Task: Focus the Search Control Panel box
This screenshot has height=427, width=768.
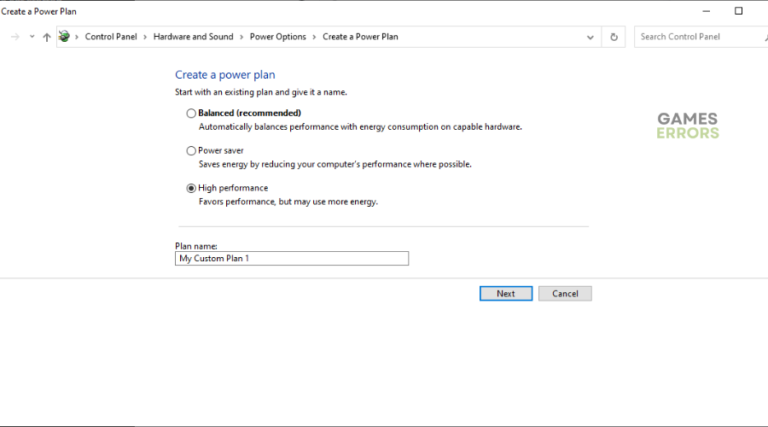Action: pyautogui.click(x=697, y=37)
